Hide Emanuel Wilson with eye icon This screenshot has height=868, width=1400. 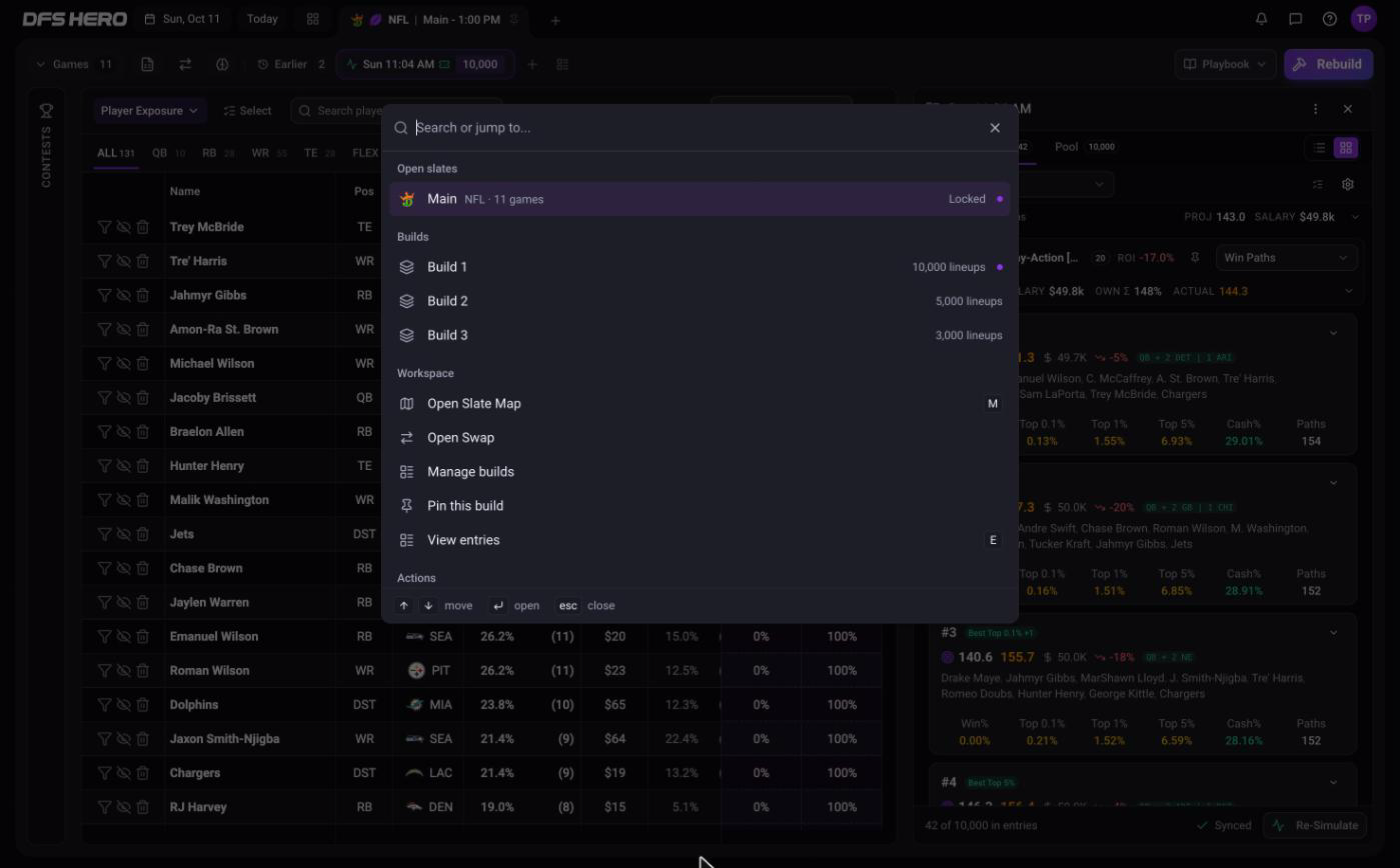123,636
